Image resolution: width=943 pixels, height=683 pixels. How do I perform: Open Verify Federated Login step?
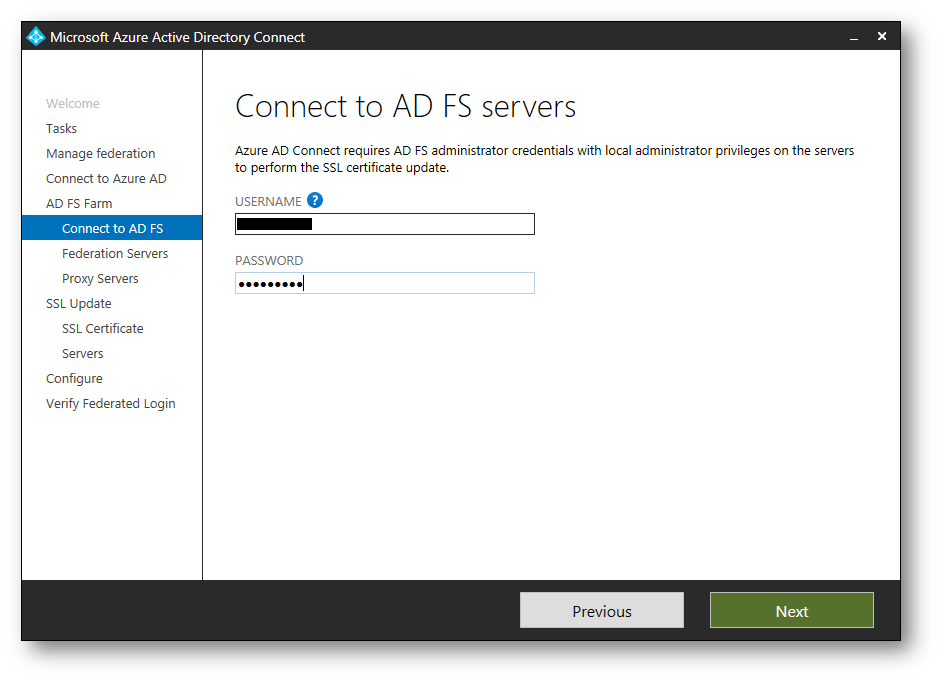[x=111, y=404]
